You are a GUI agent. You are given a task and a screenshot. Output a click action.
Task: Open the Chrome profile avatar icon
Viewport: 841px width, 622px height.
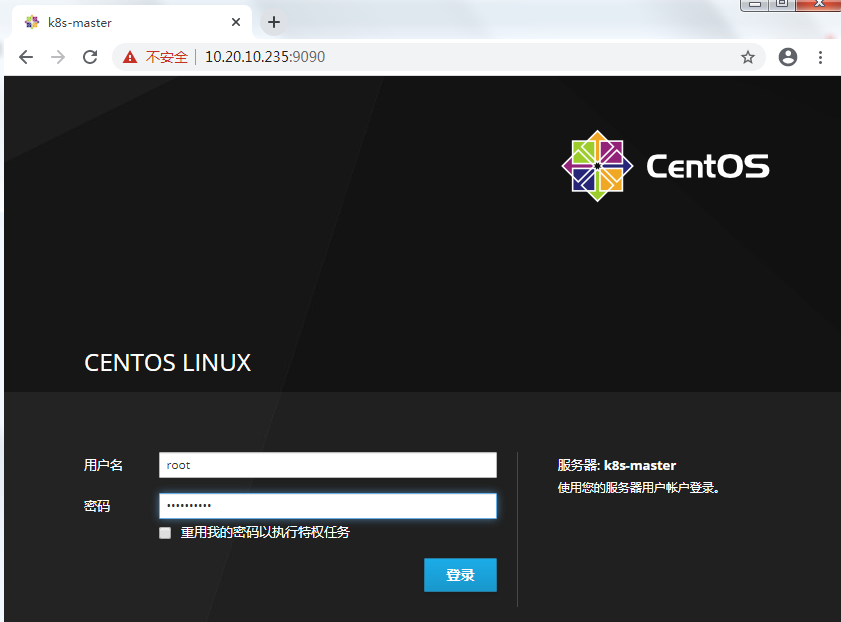tap(787, 57)
